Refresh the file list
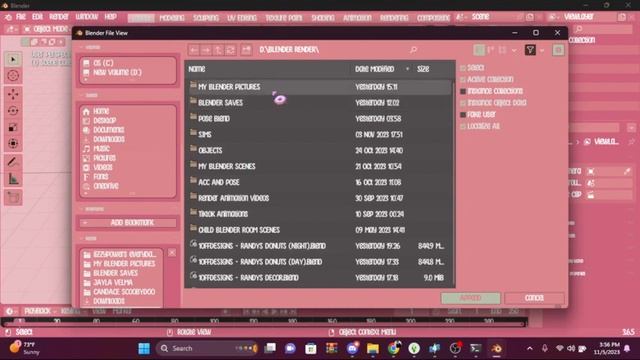The image size is (640, 360). click(x=231, y=50)
